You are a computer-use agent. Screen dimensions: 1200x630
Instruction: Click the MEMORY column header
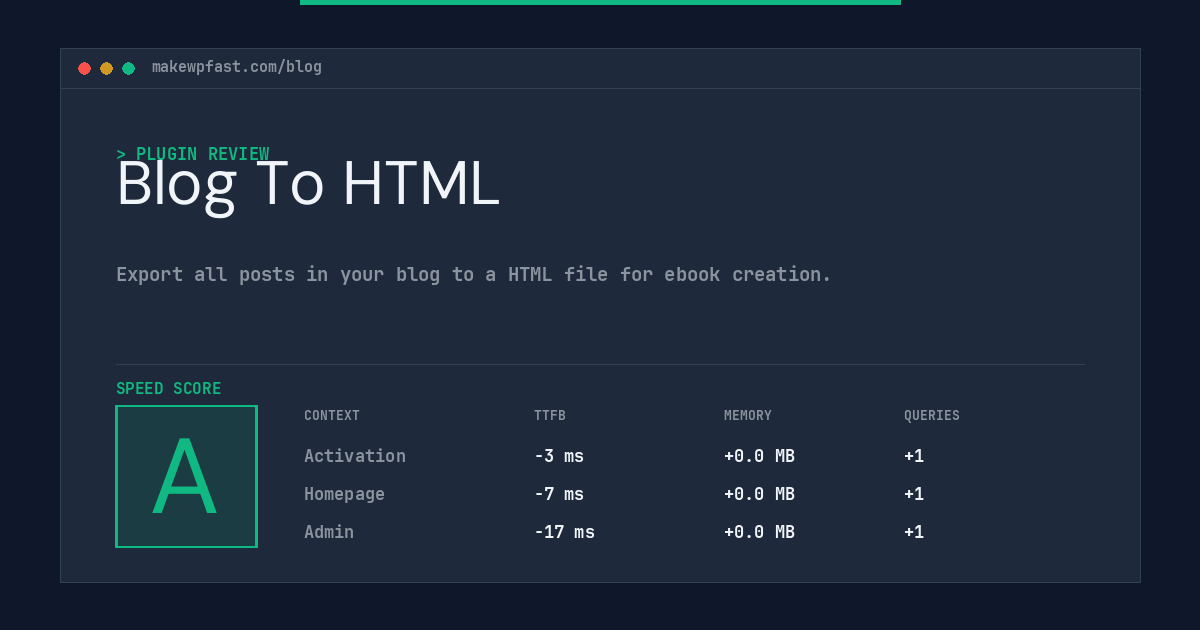tap(748, 416)
